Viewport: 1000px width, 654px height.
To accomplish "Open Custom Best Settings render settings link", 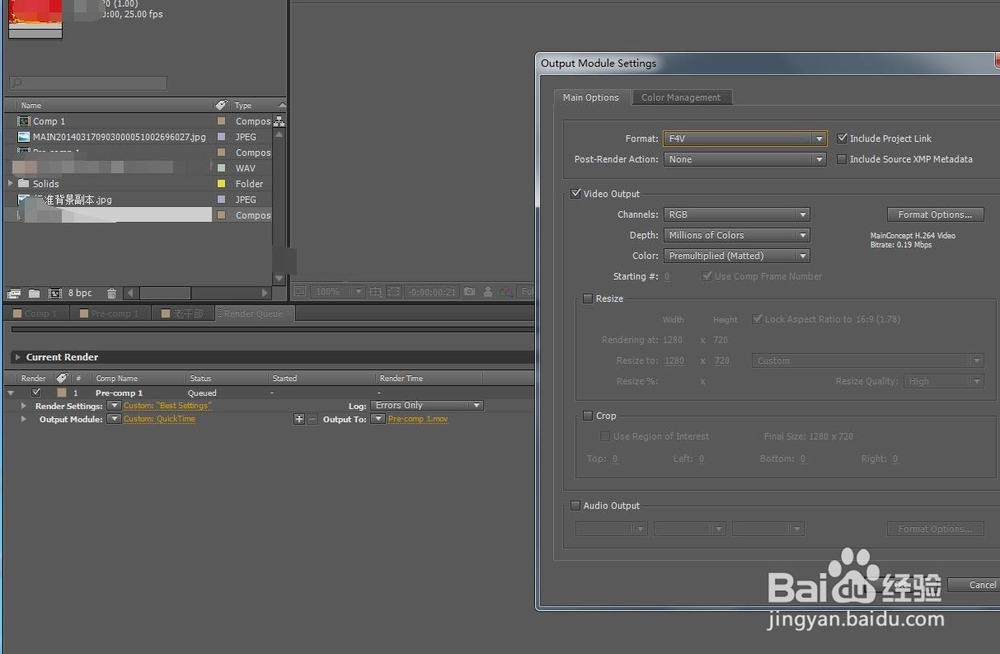I will click(x=167, y=406).
